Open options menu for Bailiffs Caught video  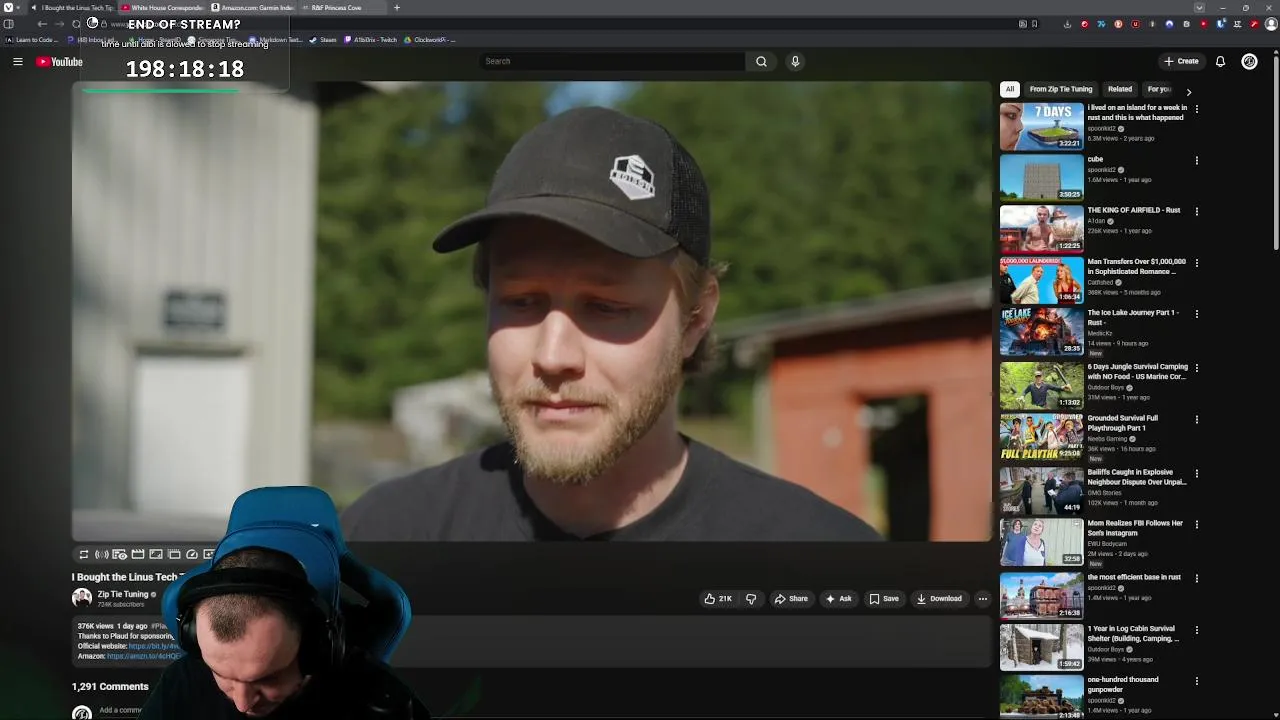[1197, 473]
